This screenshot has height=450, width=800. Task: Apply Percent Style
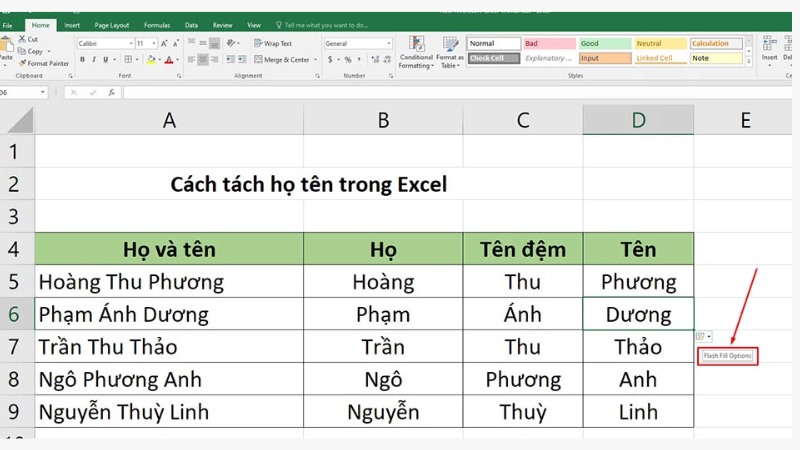point(348,60)
